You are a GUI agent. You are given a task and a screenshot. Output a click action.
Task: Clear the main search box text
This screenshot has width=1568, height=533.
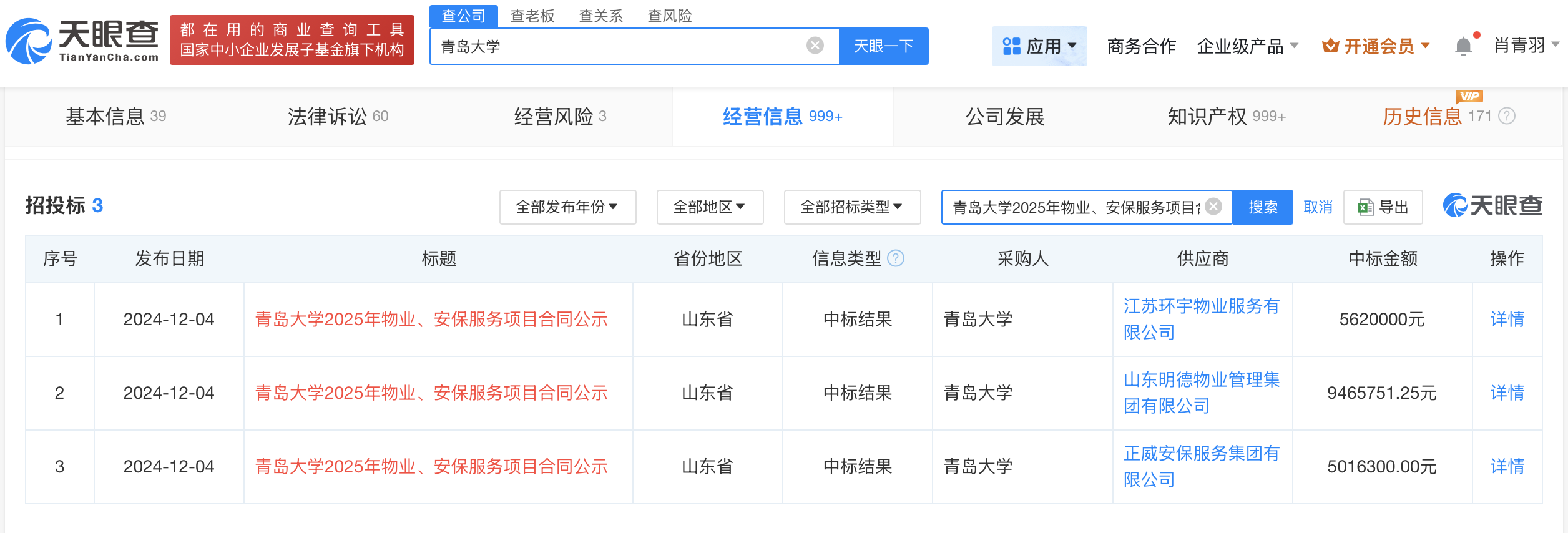(x=815, y=46)
